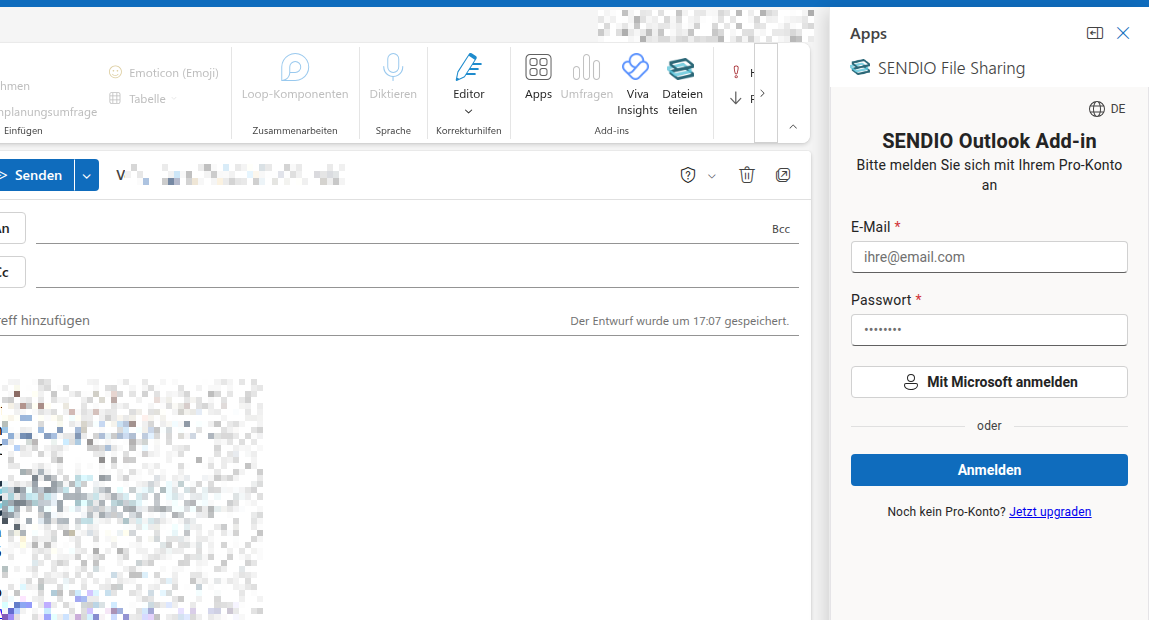This screenshot has height=620, width=1149.
Task: Set low importance with down arrow
Action: (736, 98)
